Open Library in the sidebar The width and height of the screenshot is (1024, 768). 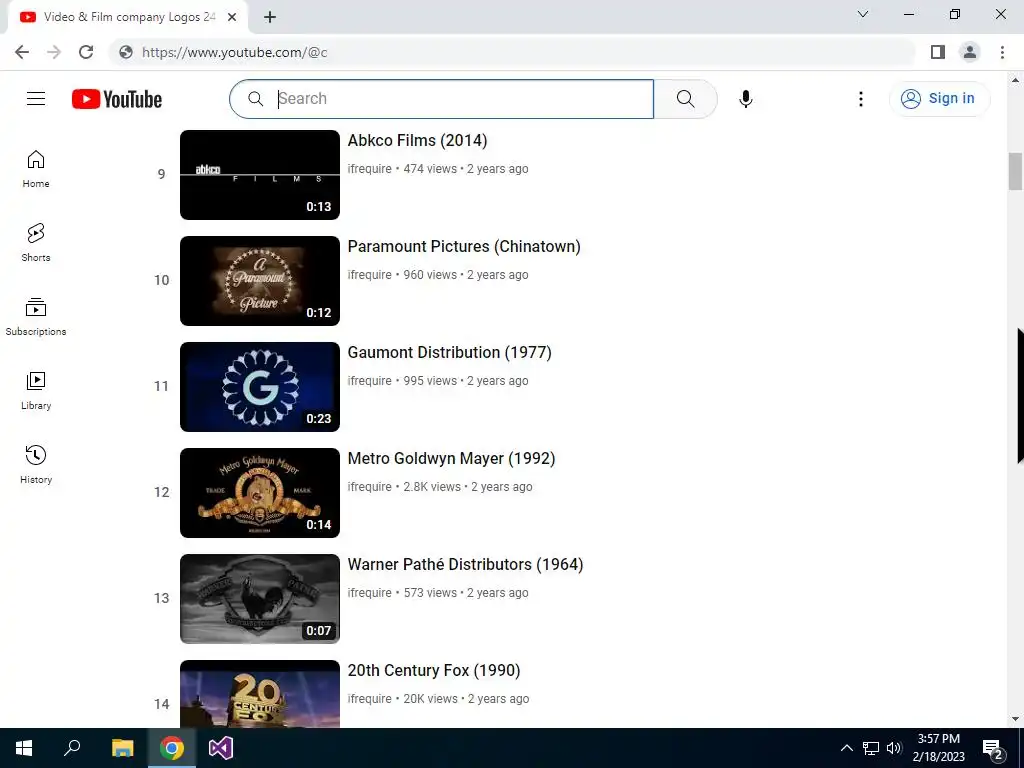coord(36,391)
